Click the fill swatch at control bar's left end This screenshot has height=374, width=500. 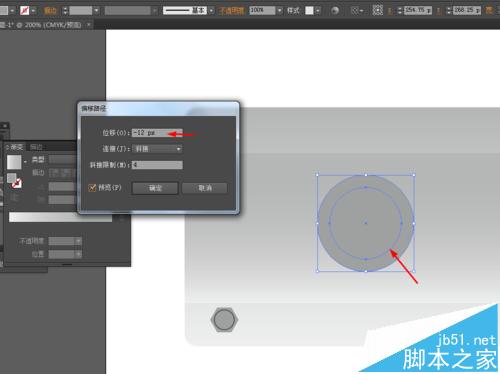pyautogui.click(x=3, y=10)
